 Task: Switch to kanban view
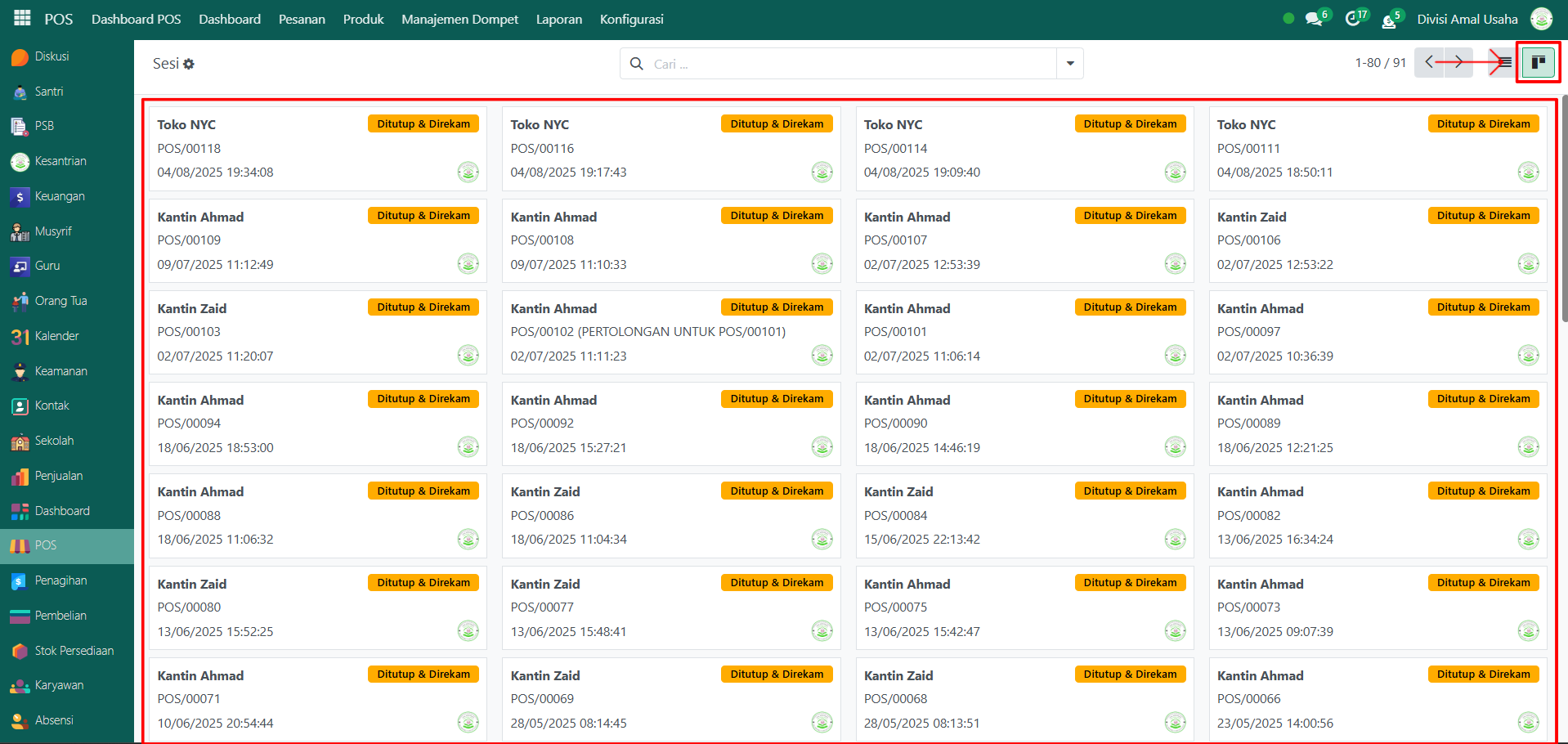pyautogui.click(x=1538, y=62)
